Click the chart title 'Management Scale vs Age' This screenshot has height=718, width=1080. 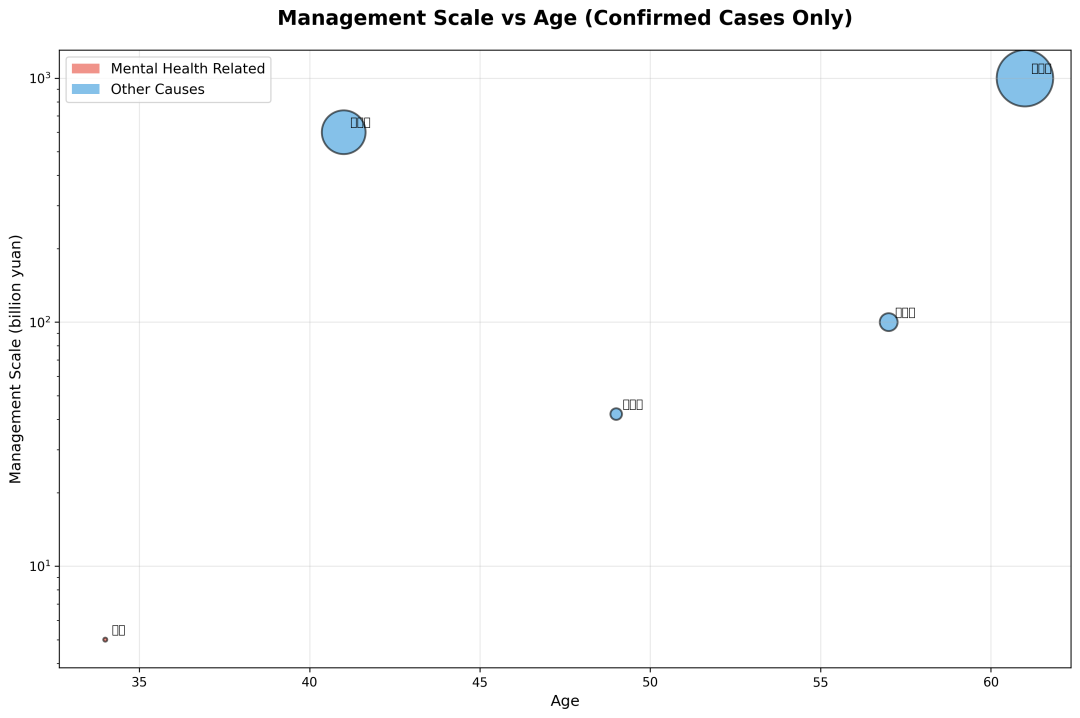(x=565, y=18)
